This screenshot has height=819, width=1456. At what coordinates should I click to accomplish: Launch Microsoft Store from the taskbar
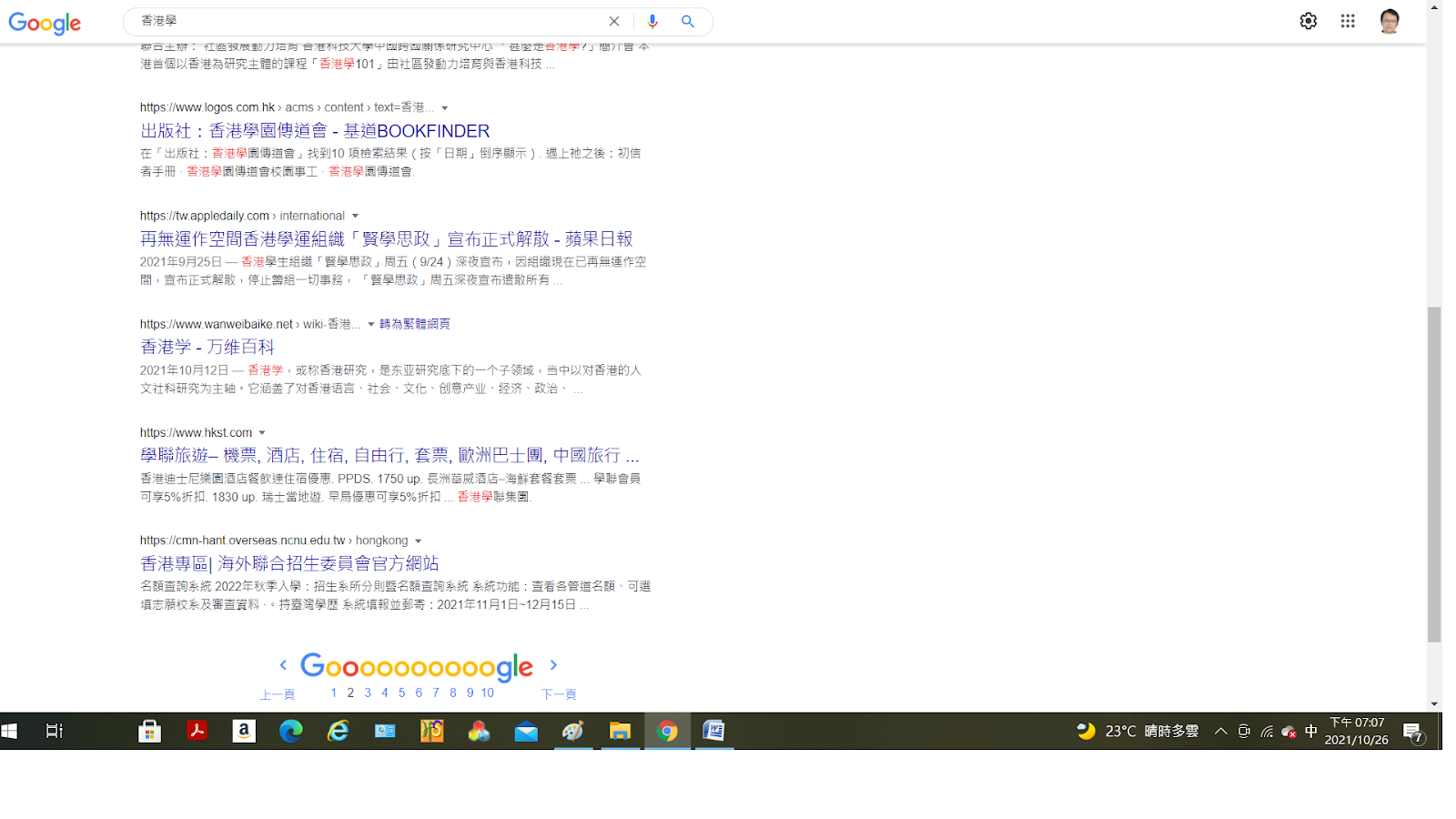[x=149, y=731]
